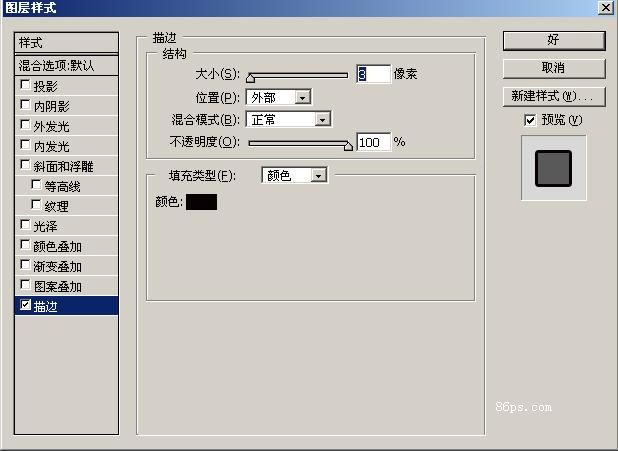
Task: Select the 投影 label in styles list
Action: click(45, 86)
